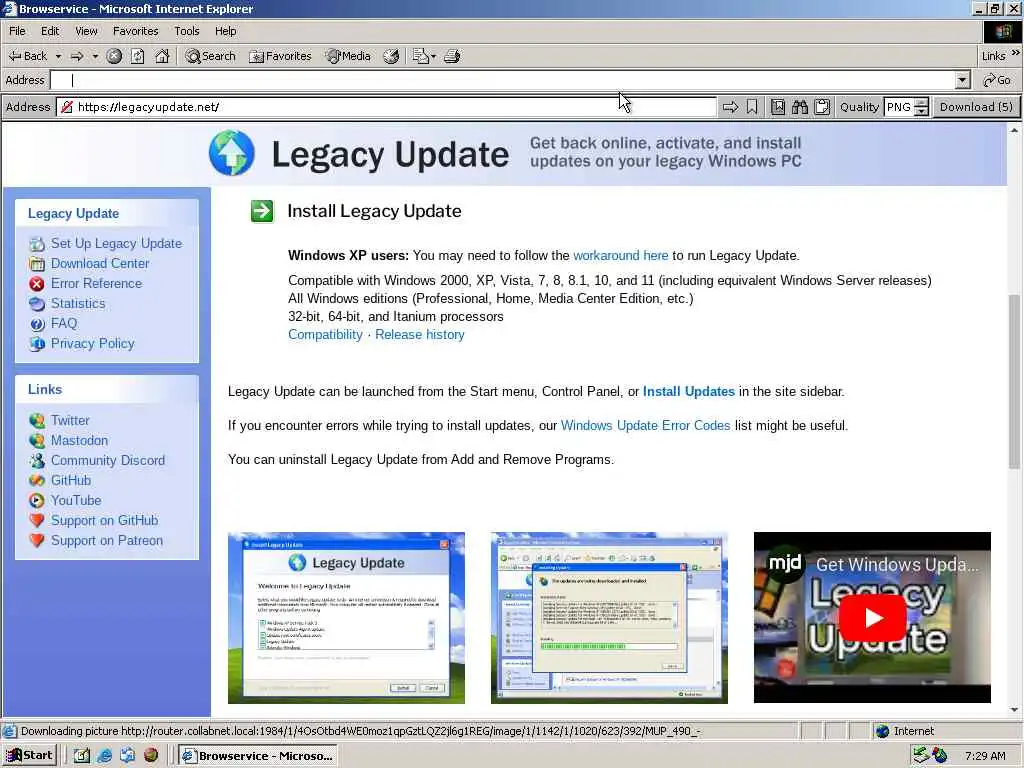This screenshot has height=768, width=1024.
Task: Open the IE address bar dropdown
Action: pos(962,80)
